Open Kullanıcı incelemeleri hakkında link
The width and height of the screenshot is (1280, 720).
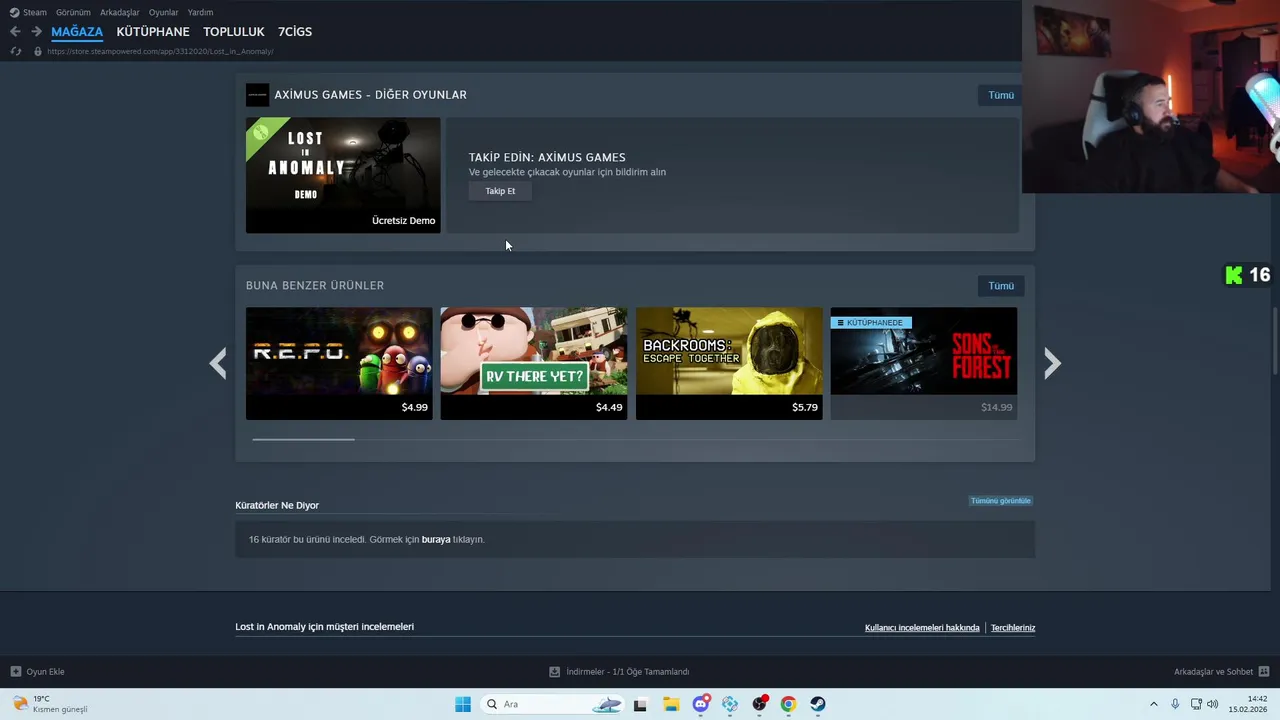[922, 628]
